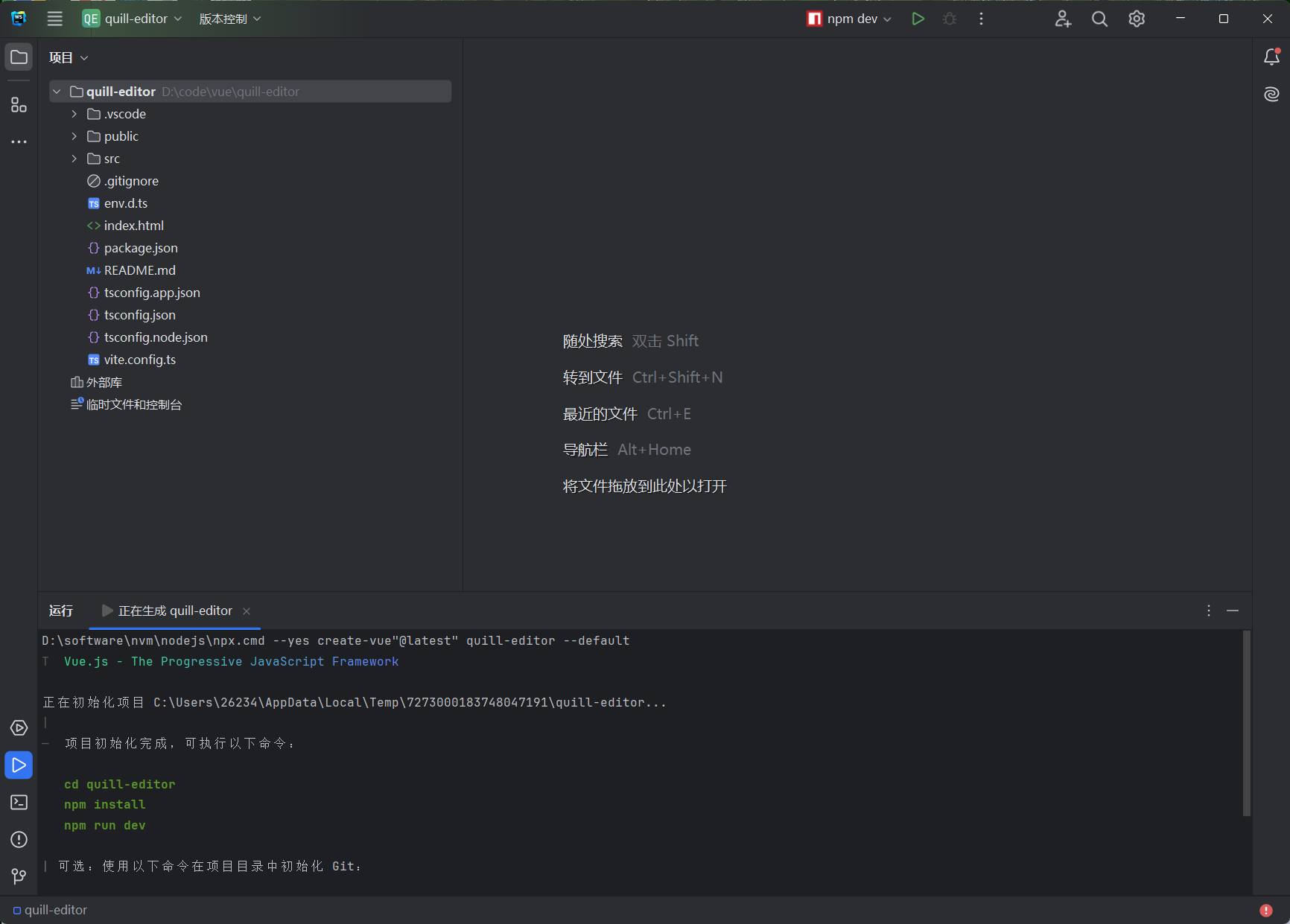Select tsconfig.json in project tree
This screenshot has width=1290, height=924.
click(132, 315)
